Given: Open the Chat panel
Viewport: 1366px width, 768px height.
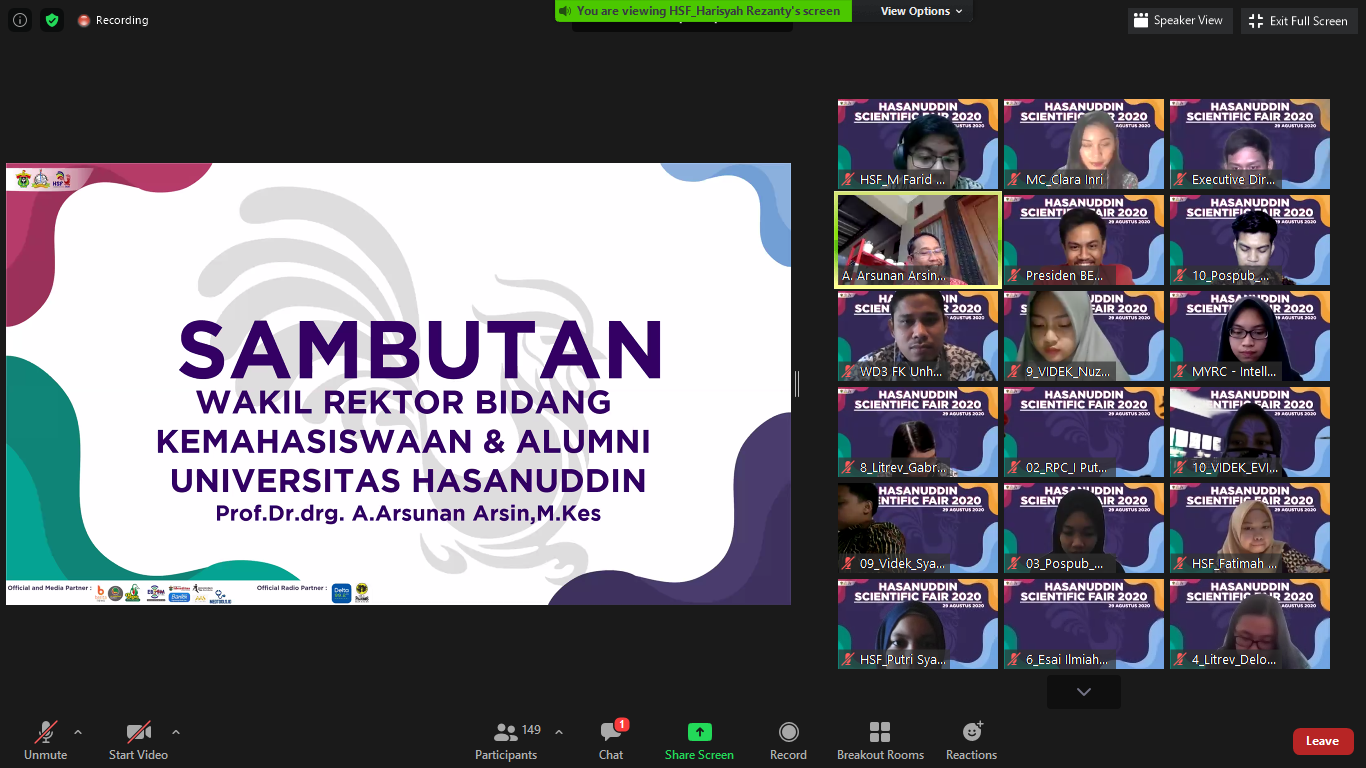Looking at the screenshot, I should (x=611, y=741).
